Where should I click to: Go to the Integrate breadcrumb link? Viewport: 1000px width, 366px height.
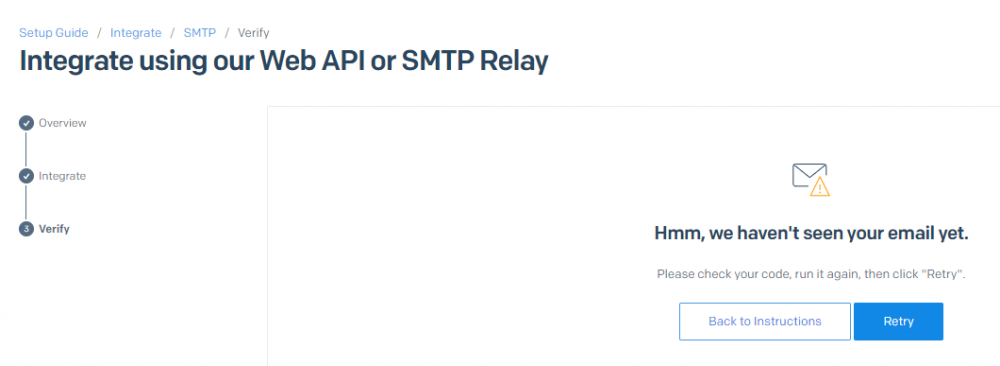click(x=136, y=33)
